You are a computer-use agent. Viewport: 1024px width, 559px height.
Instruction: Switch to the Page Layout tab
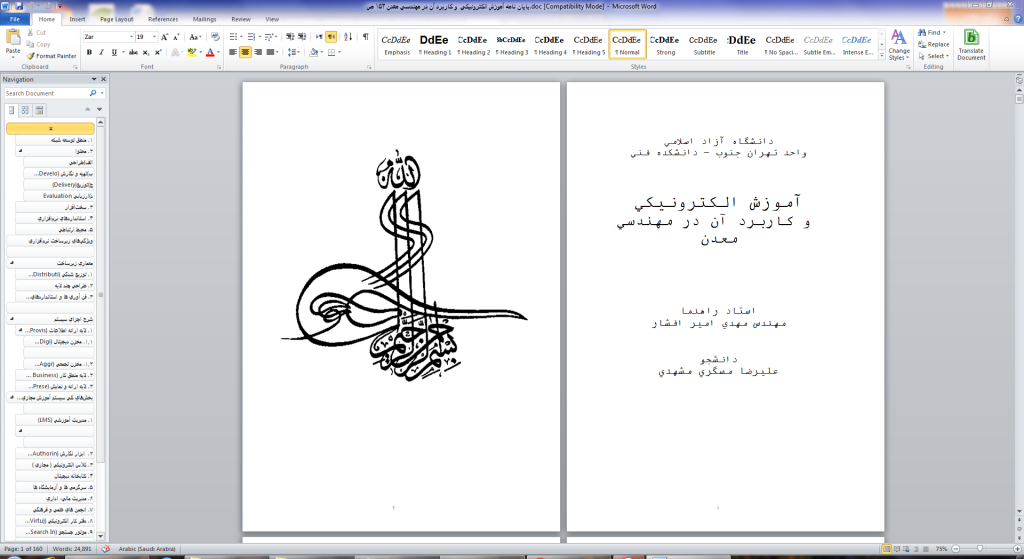[x=117, y=19]
